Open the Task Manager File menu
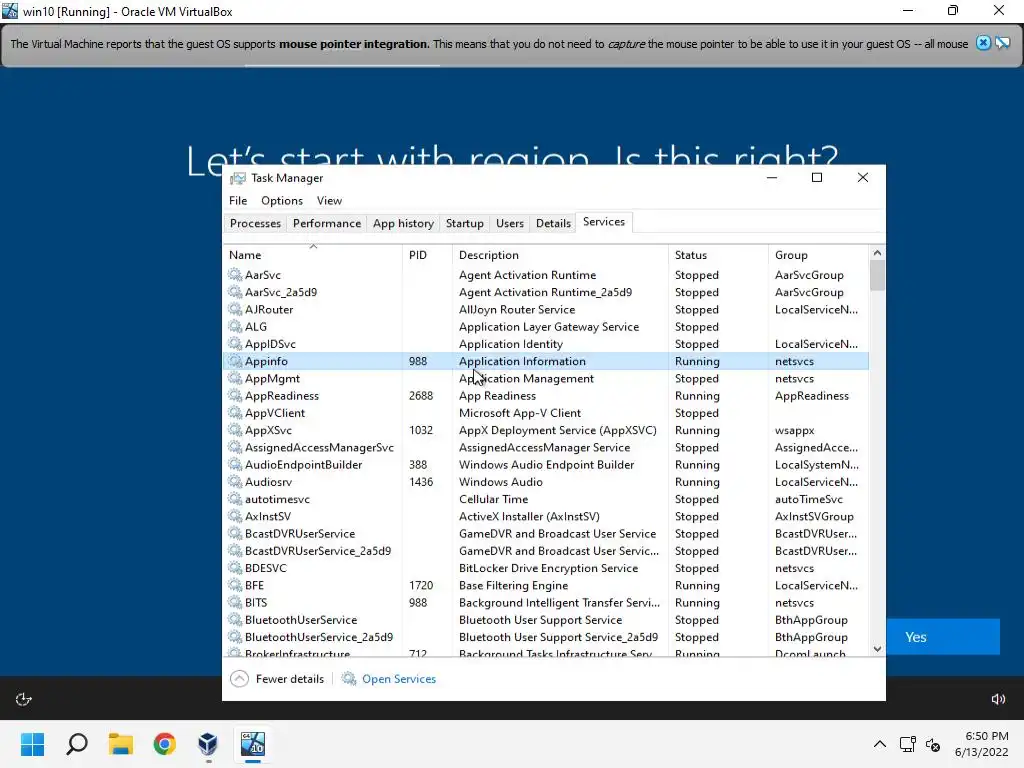 [238, 200]
